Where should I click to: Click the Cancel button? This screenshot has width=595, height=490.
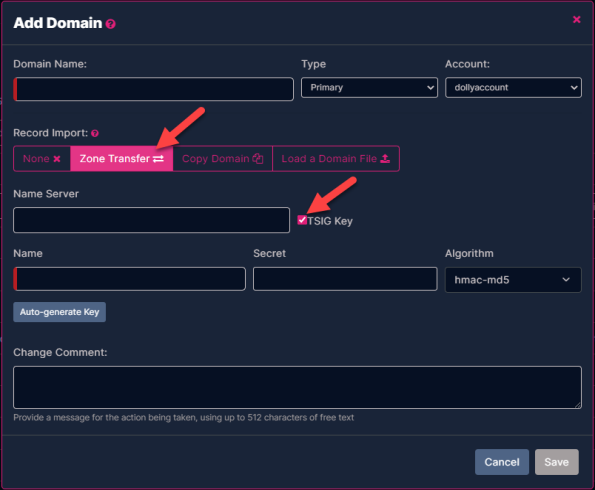click(502, 462)
